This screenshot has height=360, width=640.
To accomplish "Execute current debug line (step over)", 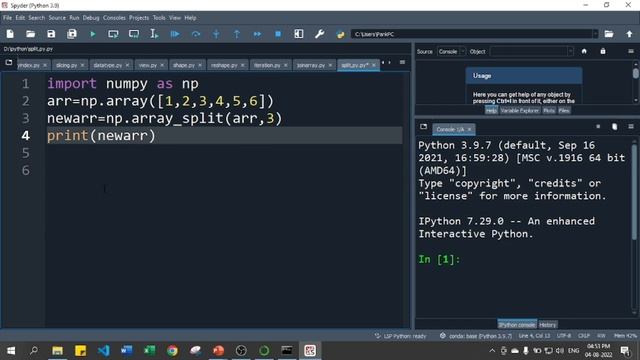I will click(196, 34).
